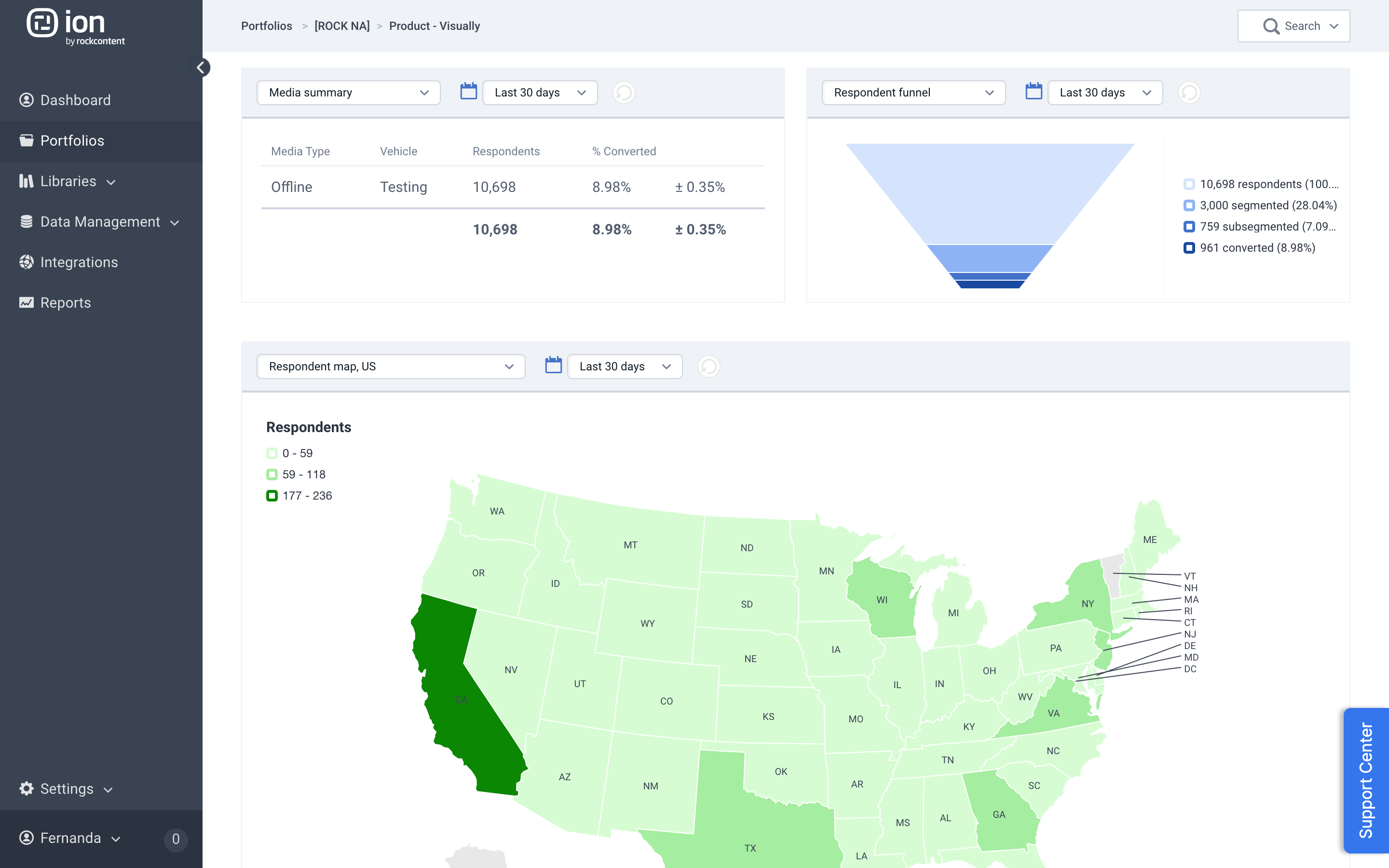Open the Dashboard from the sidebar
1389x868 pixels.
tap(75, 100)
